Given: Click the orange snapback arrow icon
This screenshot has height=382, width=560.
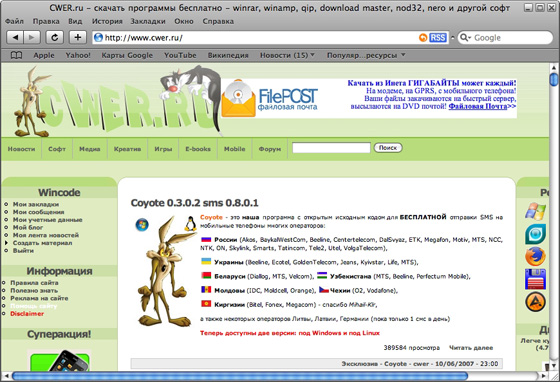Looking at the screenshot, I should 423,37.
